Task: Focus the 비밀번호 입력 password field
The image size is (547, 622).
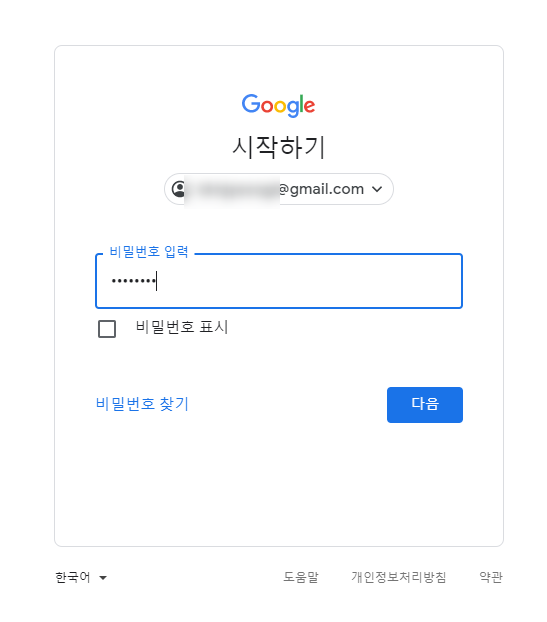Action: [279, 281]
